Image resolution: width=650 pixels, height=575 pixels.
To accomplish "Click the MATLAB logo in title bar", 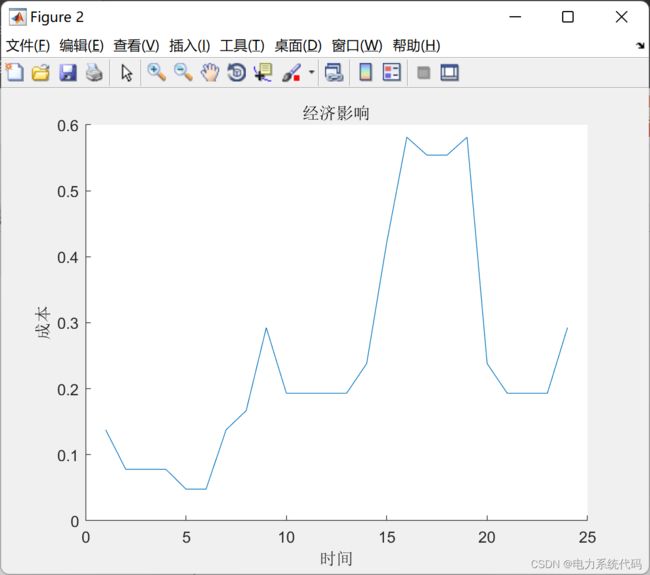I will [17, 17].
